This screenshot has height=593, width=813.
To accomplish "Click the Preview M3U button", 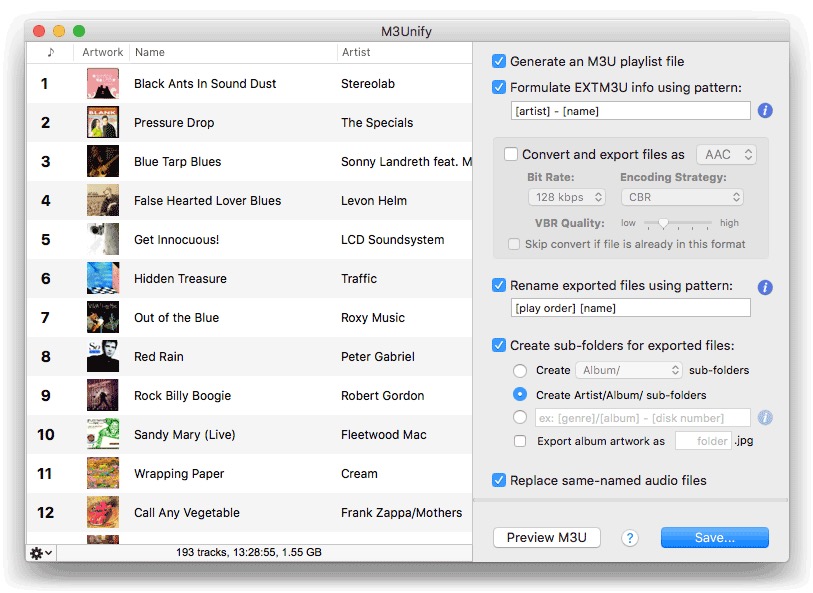I will click(546, 538).
